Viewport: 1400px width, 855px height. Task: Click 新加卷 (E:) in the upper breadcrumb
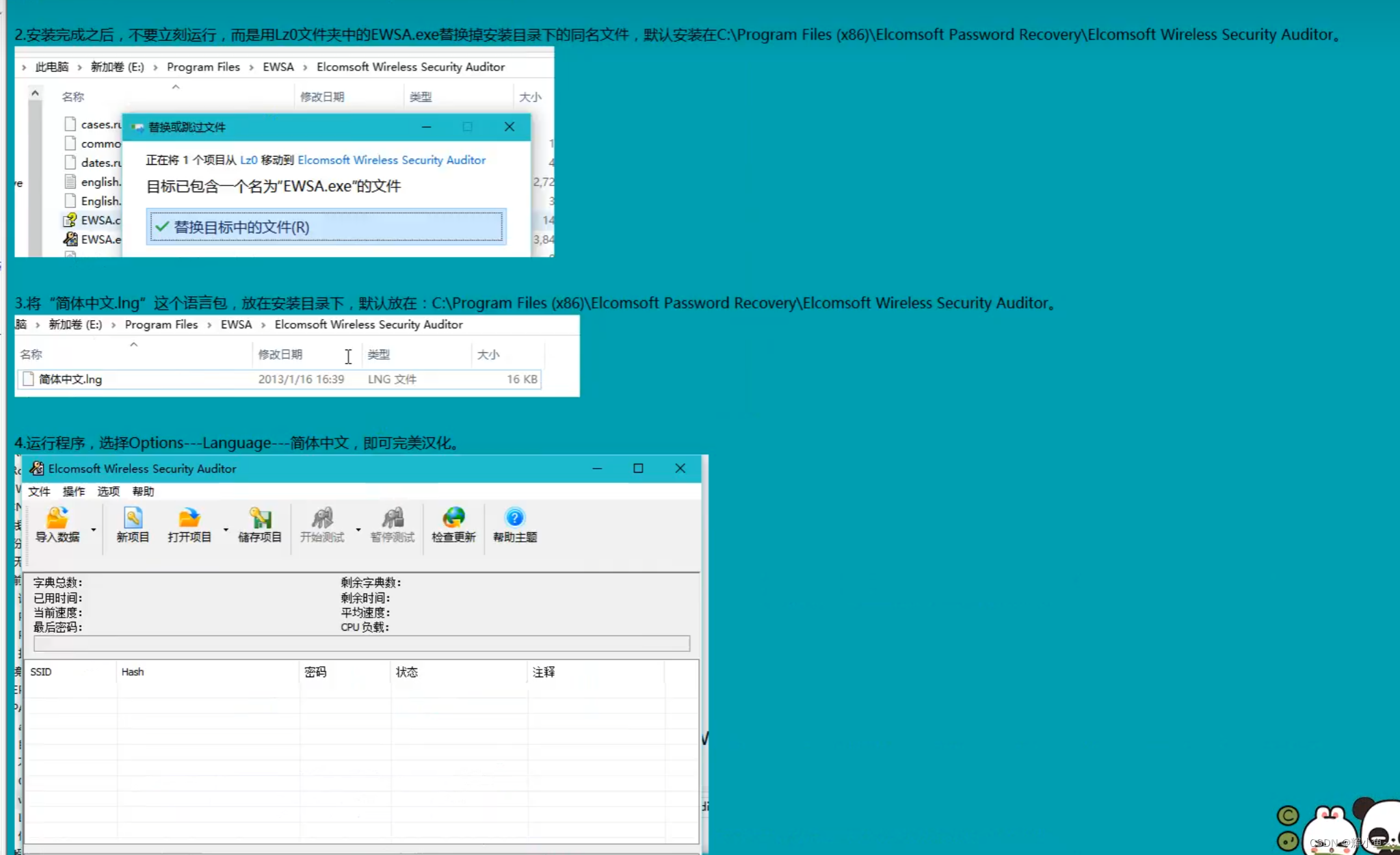pos(118,67)
